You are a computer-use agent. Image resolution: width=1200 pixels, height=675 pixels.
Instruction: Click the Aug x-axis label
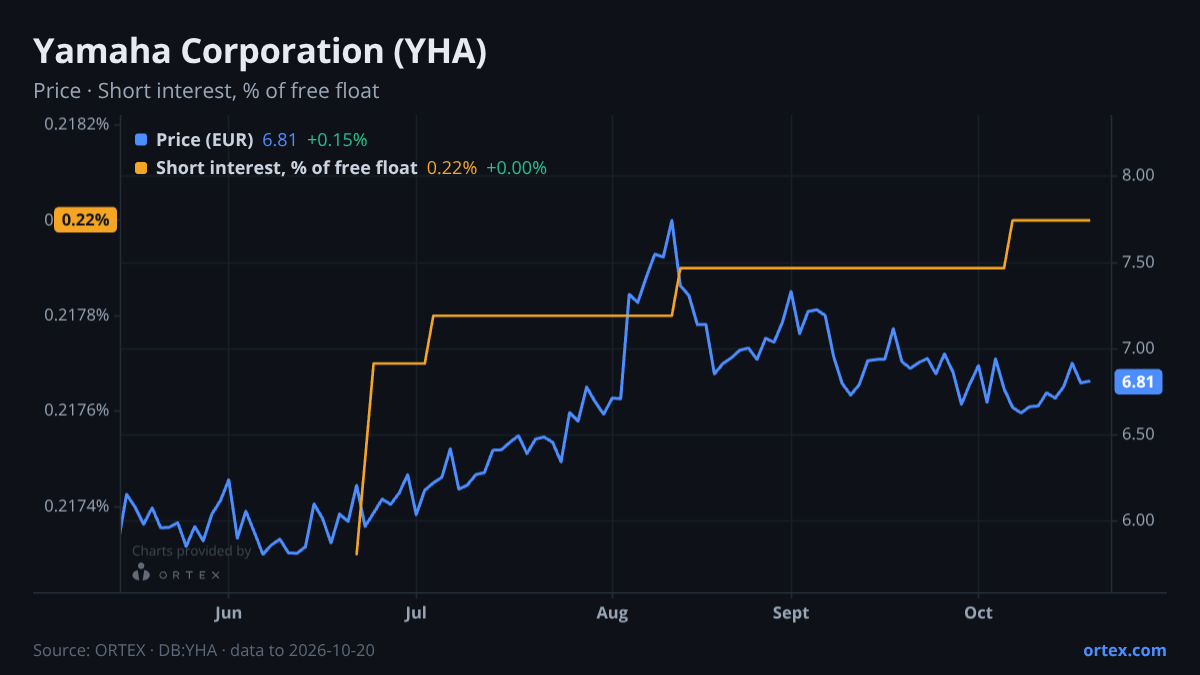612,613
